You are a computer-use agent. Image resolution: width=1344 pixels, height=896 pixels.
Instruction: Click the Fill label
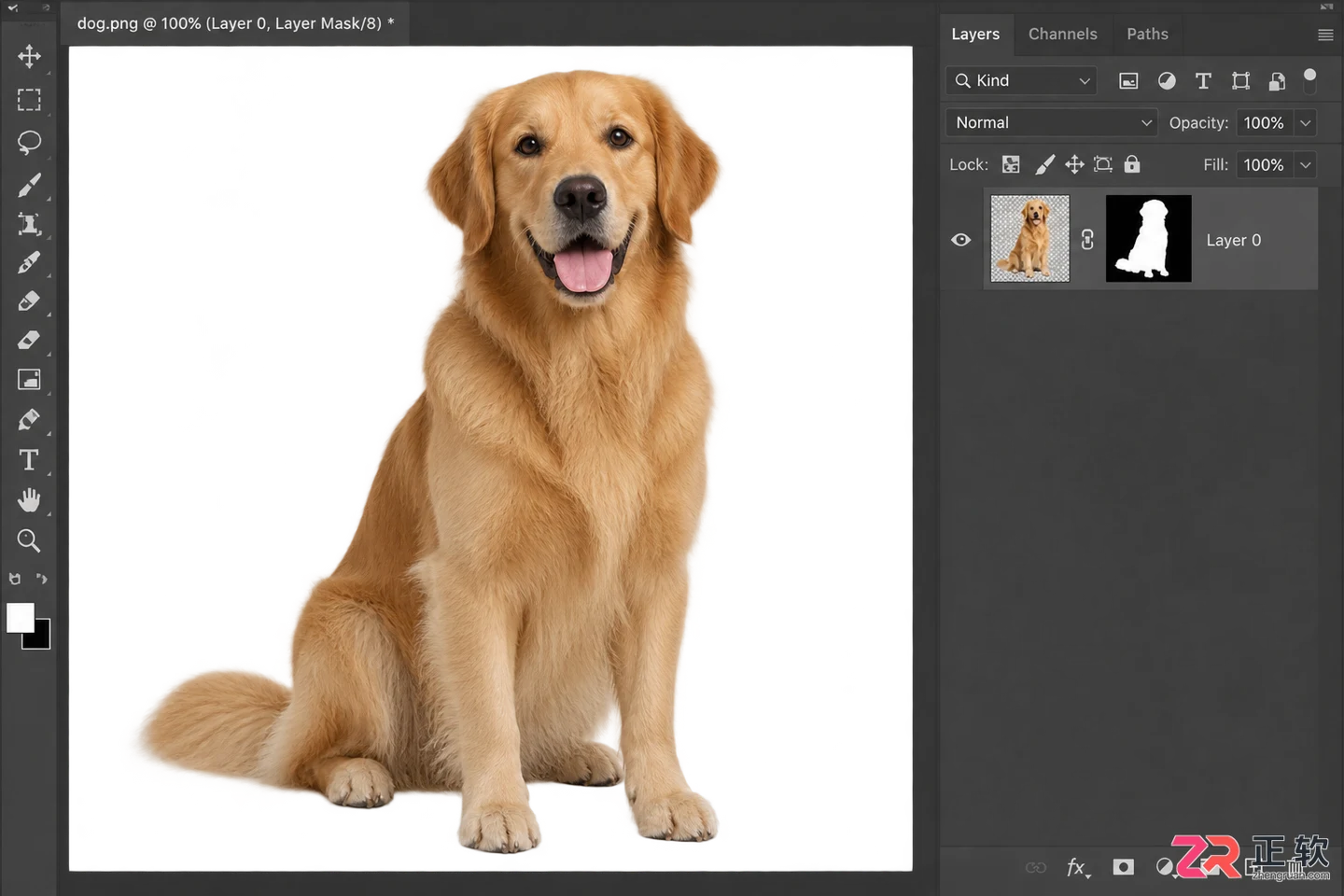tap(1215, 164)
